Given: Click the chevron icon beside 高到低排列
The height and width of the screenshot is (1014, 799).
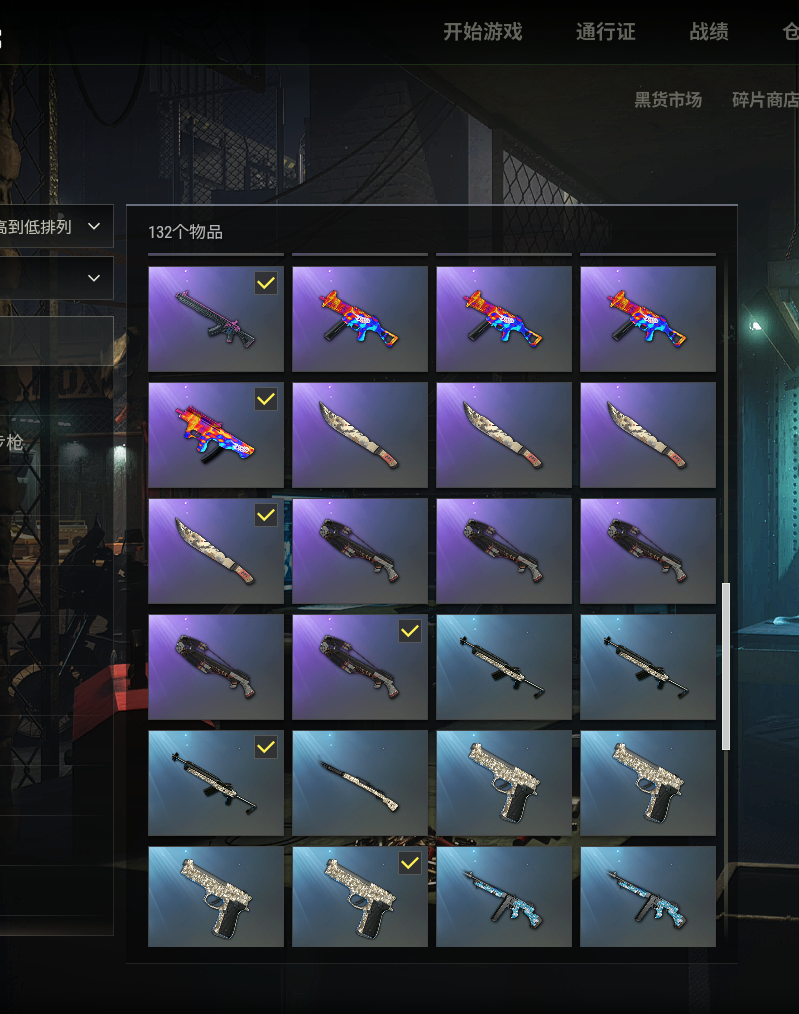Looking at the screenshot, I should click(x=94, y=226).
